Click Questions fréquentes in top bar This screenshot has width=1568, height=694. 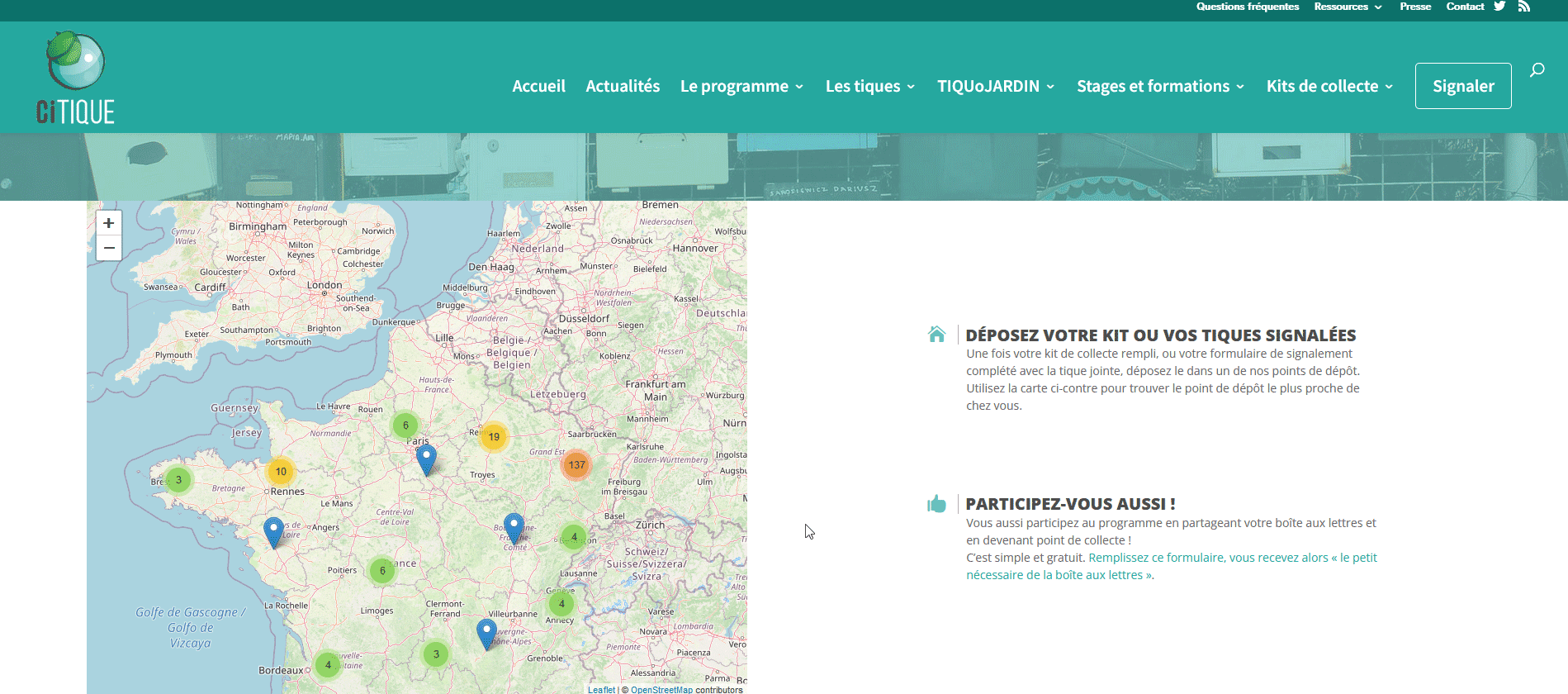click(1247, 7)
